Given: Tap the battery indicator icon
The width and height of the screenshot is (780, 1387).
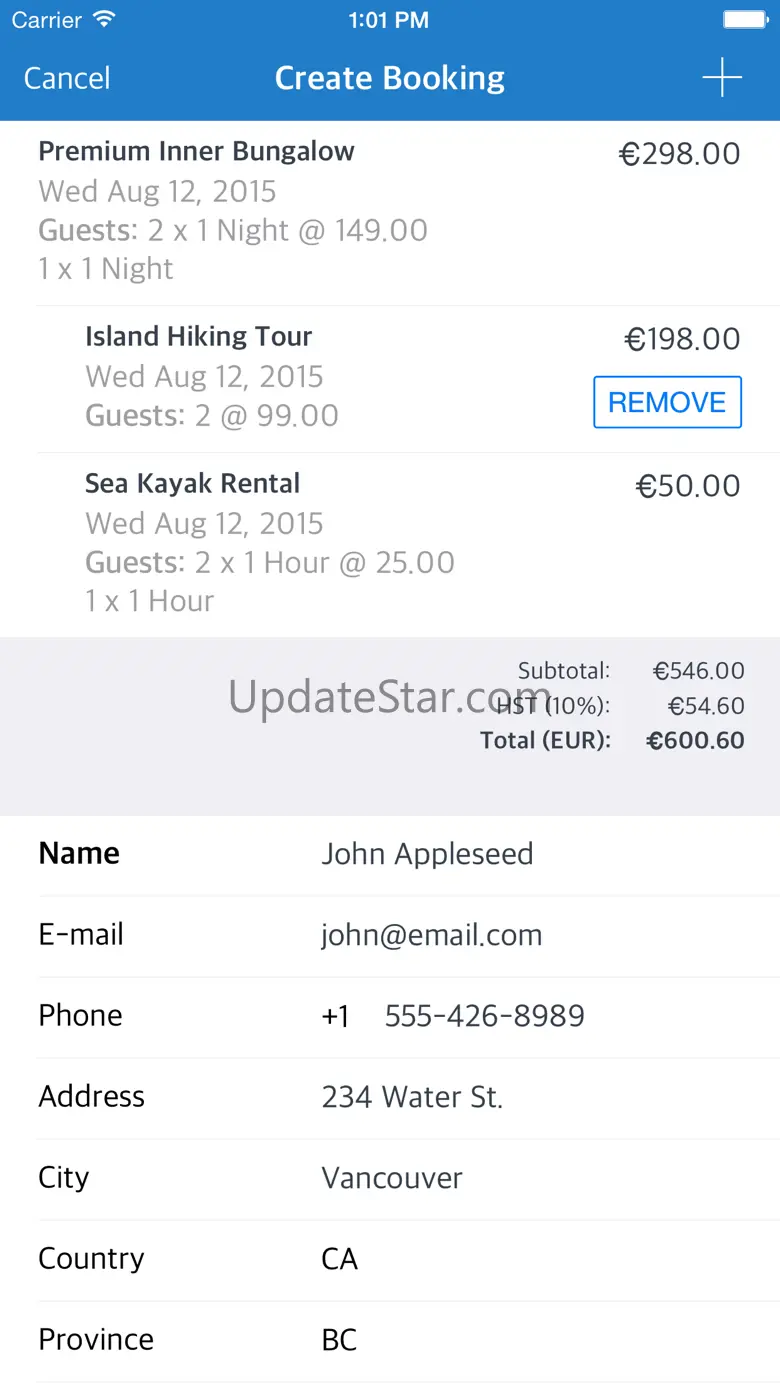Looking at the screenshot, I should tap(743, 20).
